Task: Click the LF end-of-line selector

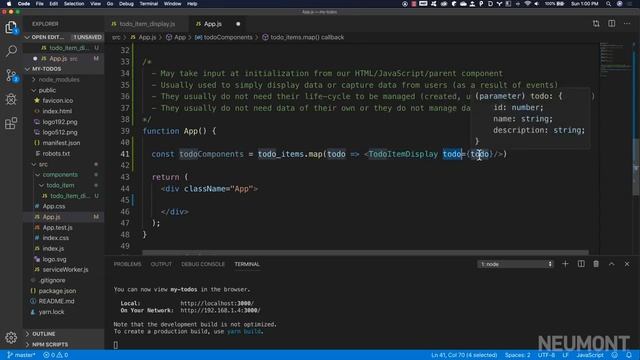Action: tap(565, 355)
